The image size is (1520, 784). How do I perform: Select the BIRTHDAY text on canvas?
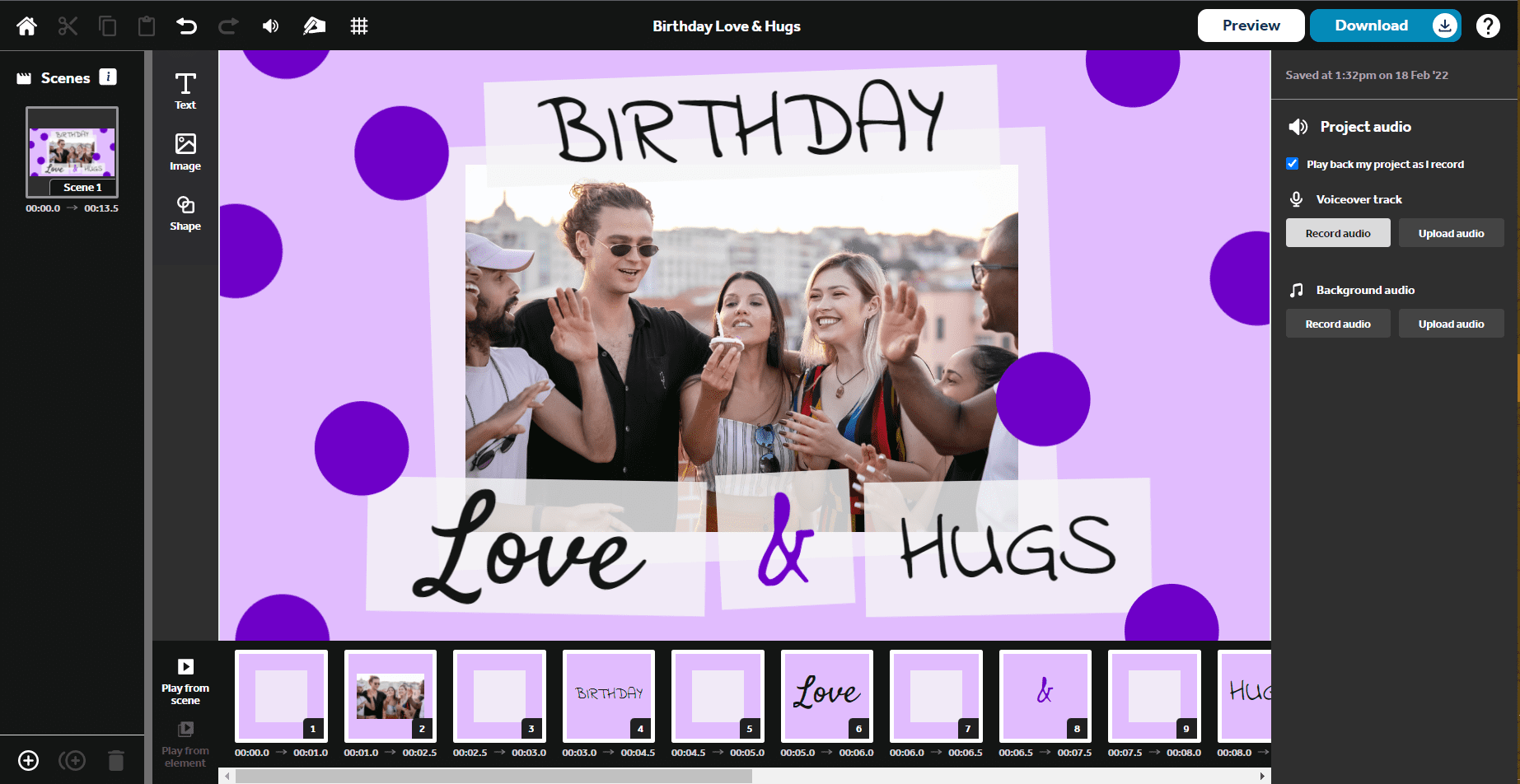click(739, 122)
